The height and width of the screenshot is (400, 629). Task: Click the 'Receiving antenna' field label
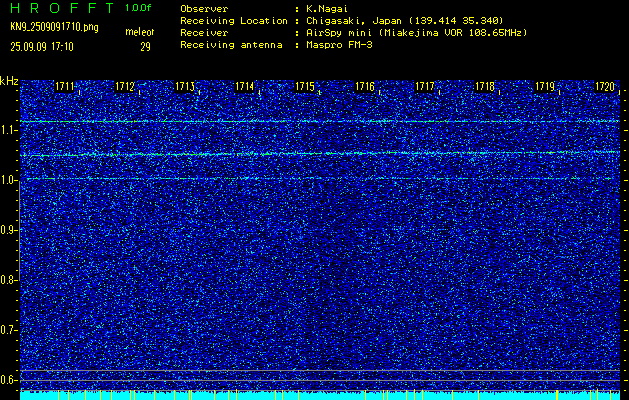[231, 45]
